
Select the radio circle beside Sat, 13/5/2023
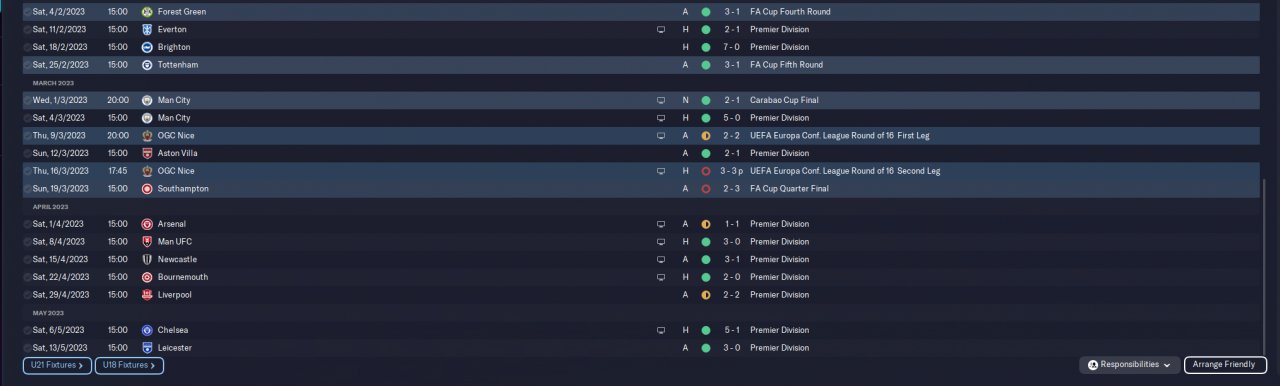pos(27,348)
